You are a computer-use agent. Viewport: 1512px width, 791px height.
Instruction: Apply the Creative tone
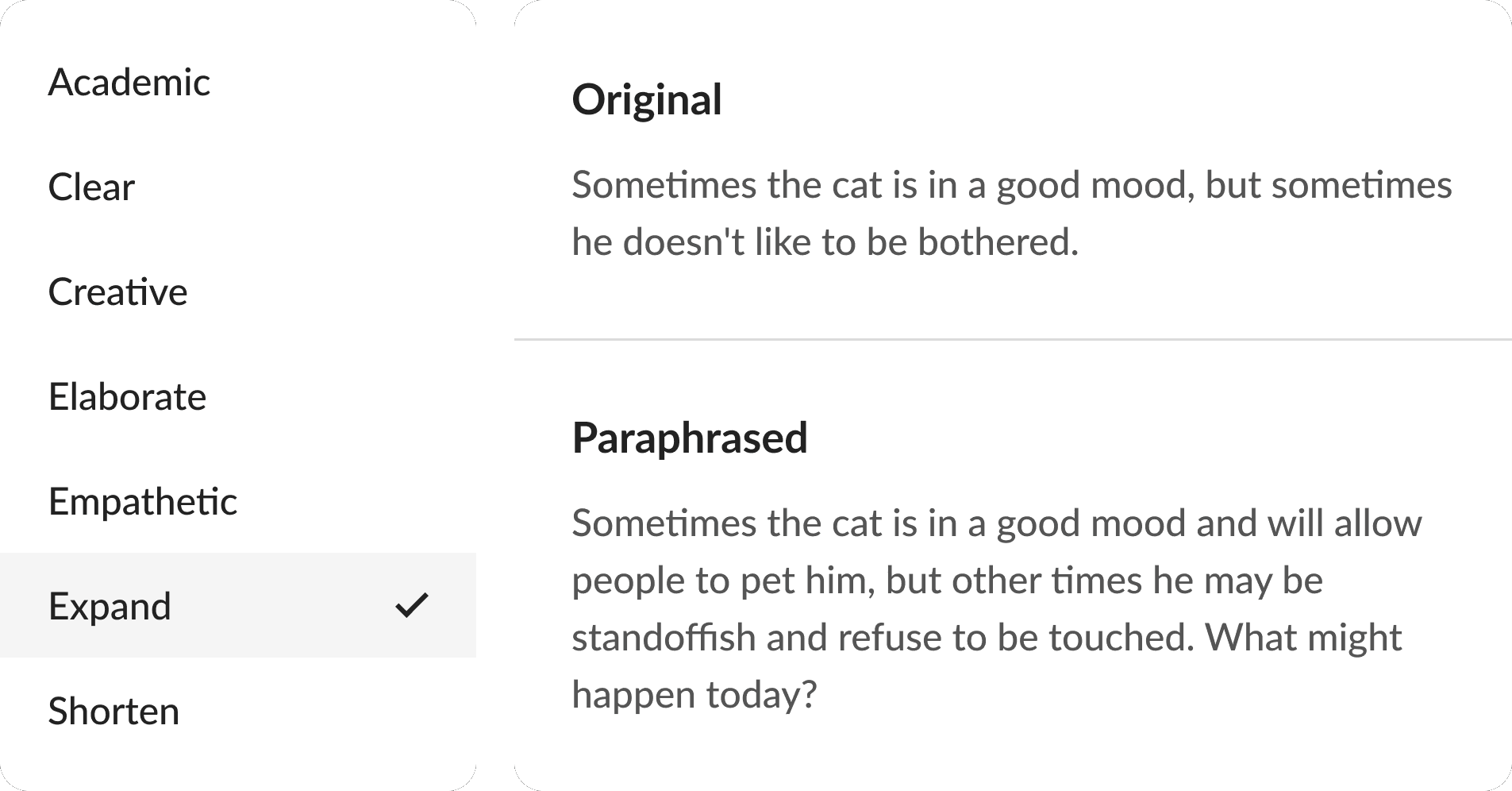pyautogui.click(x=117, y=292)
